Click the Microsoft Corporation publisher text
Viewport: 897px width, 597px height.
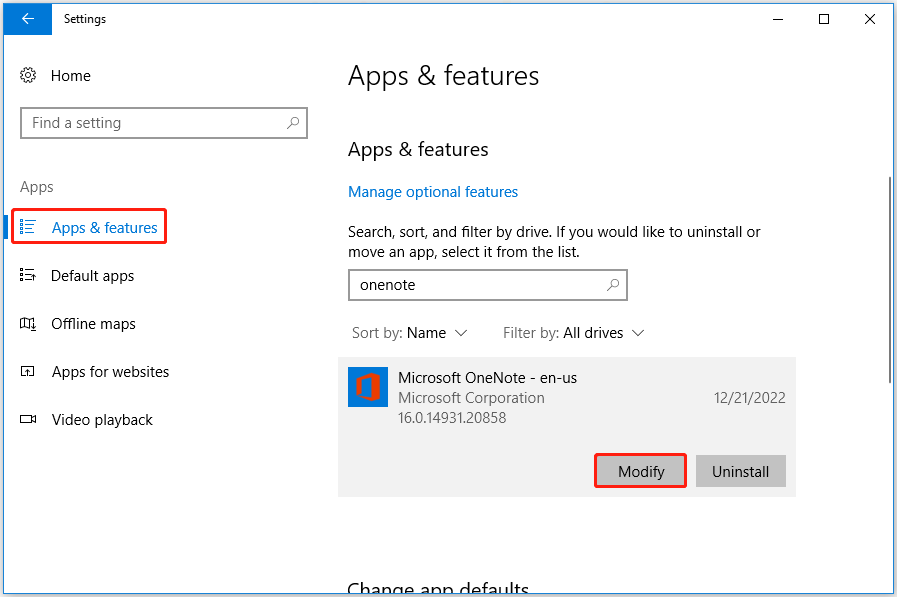tap(471, 397)
